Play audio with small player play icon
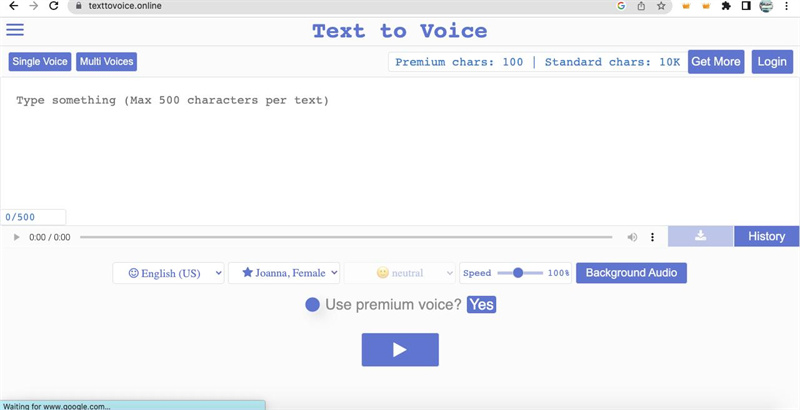Image resolution: width=800 pixels, height=410 pixels. 16,237
